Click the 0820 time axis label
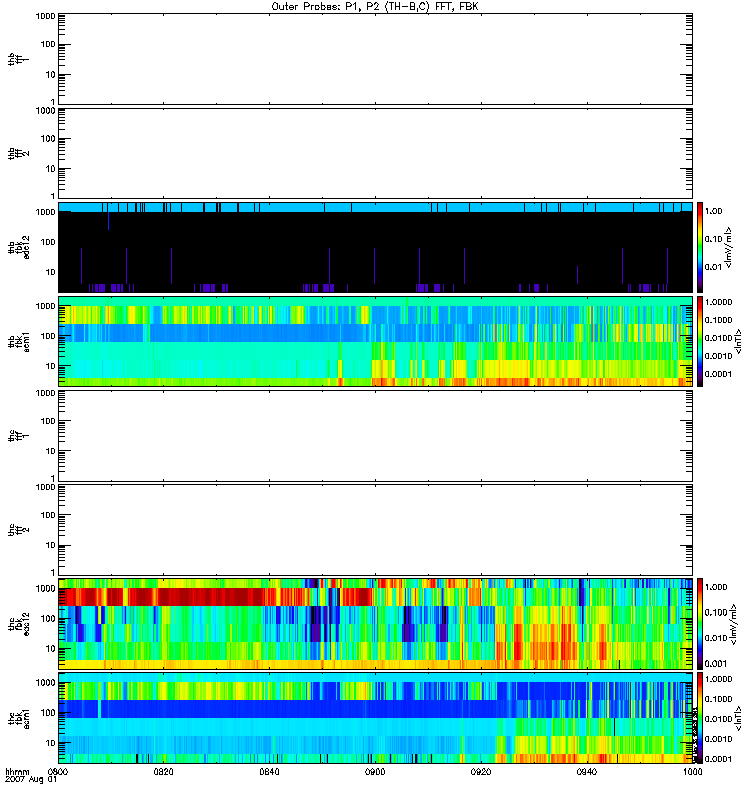Image resolution: width=750 pixels, height=800 pixels. pyautogui.click(x=164, y=773)
